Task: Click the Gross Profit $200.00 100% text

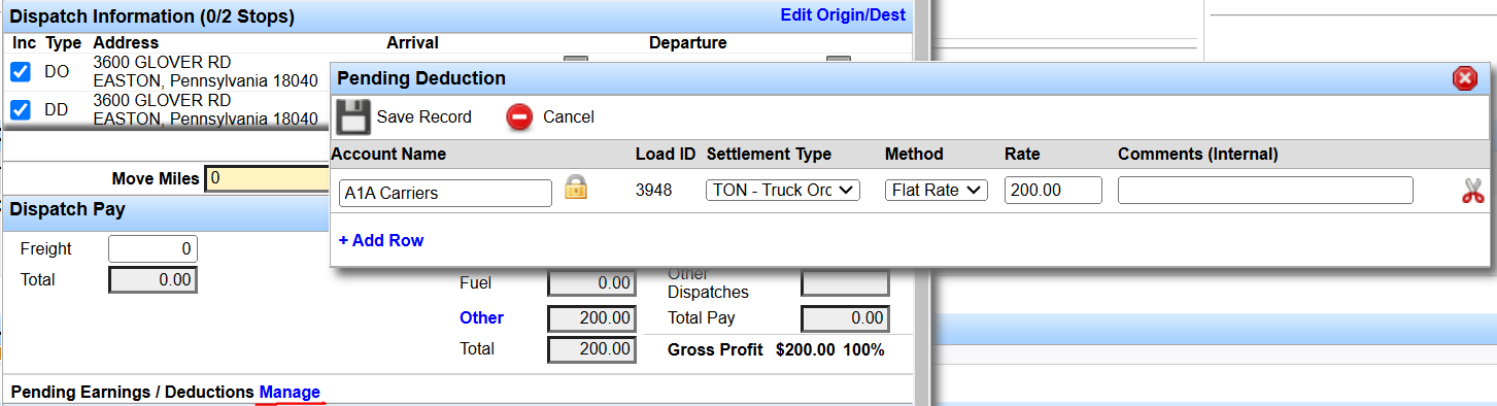Action: tap(776, 351)
